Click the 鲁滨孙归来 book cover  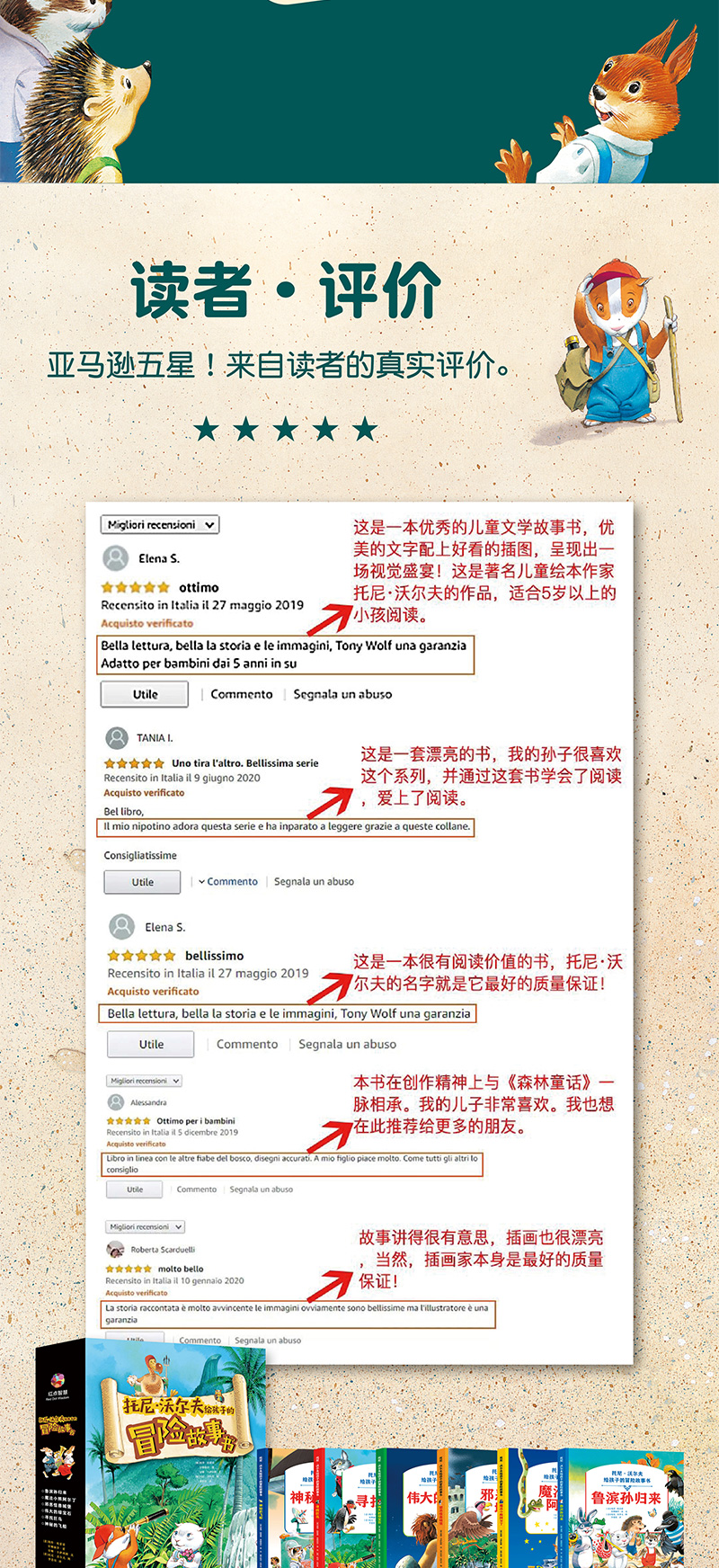(626, 1509)
